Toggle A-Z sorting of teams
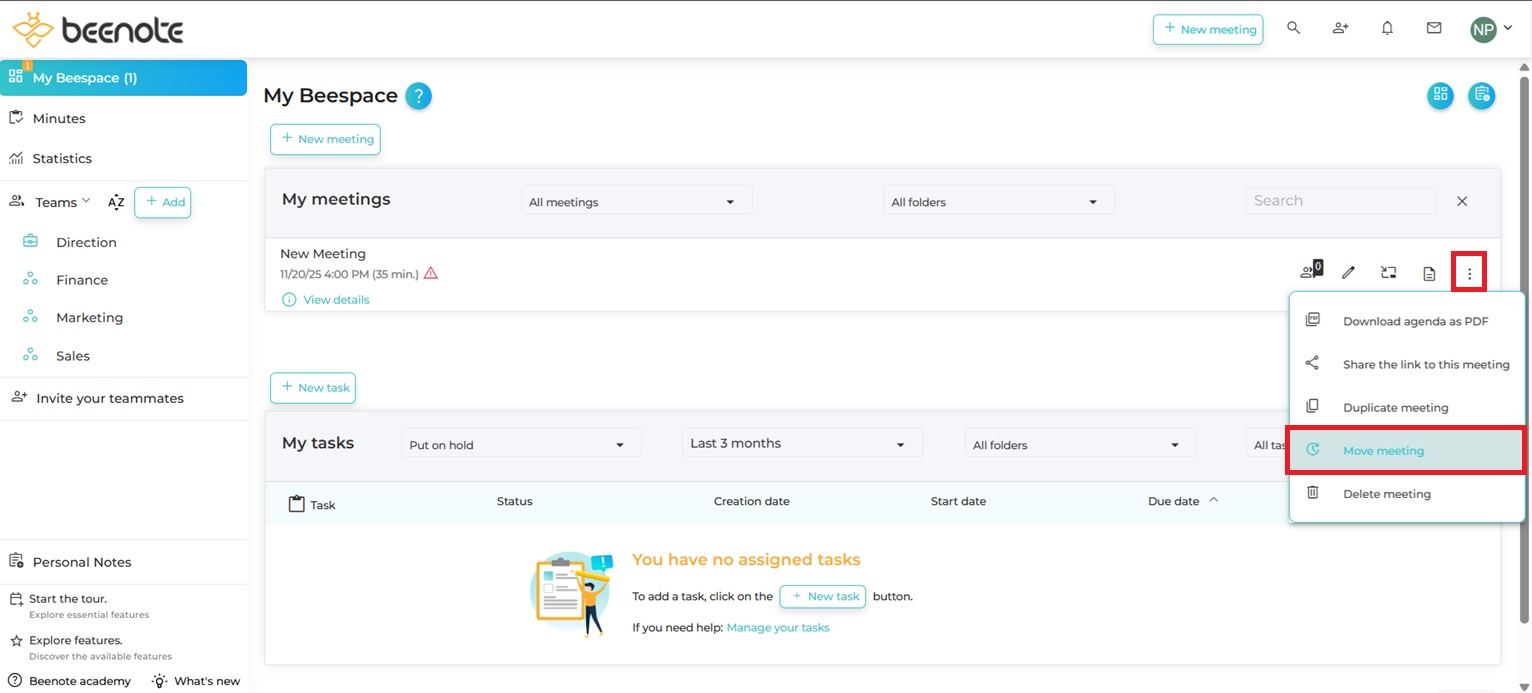 (x=116, y=203)
